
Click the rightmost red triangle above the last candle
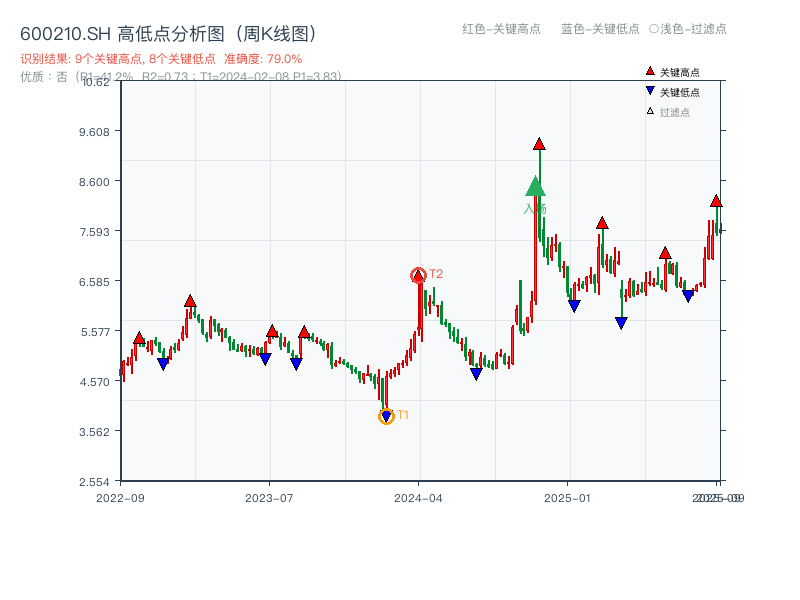point(716,201)
